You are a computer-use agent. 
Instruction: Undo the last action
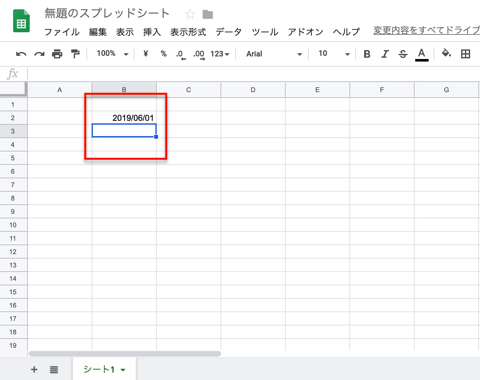[x=21, y=54]
